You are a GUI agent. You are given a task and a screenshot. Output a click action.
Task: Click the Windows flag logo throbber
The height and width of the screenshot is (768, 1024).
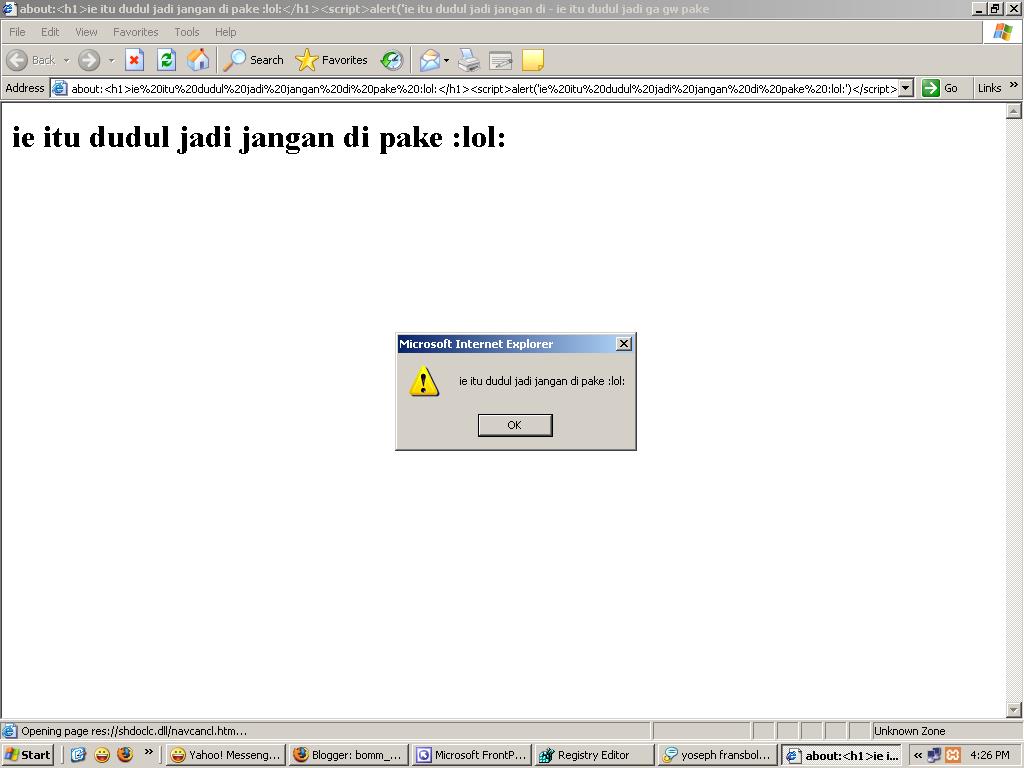pos(1002,32)
